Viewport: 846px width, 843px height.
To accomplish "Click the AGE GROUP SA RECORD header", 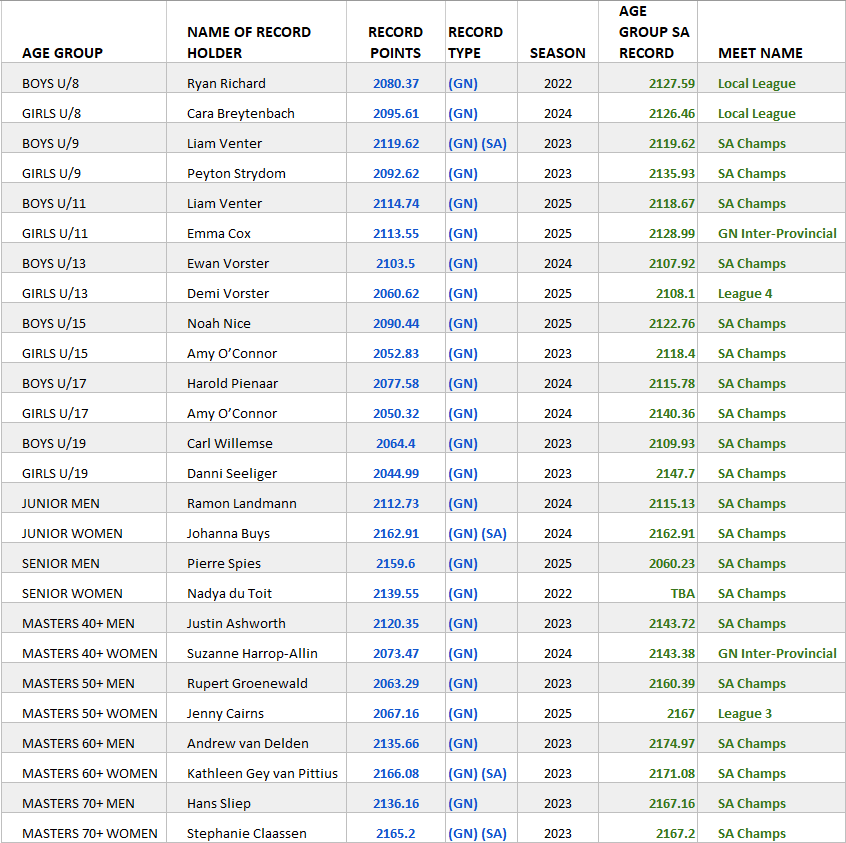I will point(654,32).
